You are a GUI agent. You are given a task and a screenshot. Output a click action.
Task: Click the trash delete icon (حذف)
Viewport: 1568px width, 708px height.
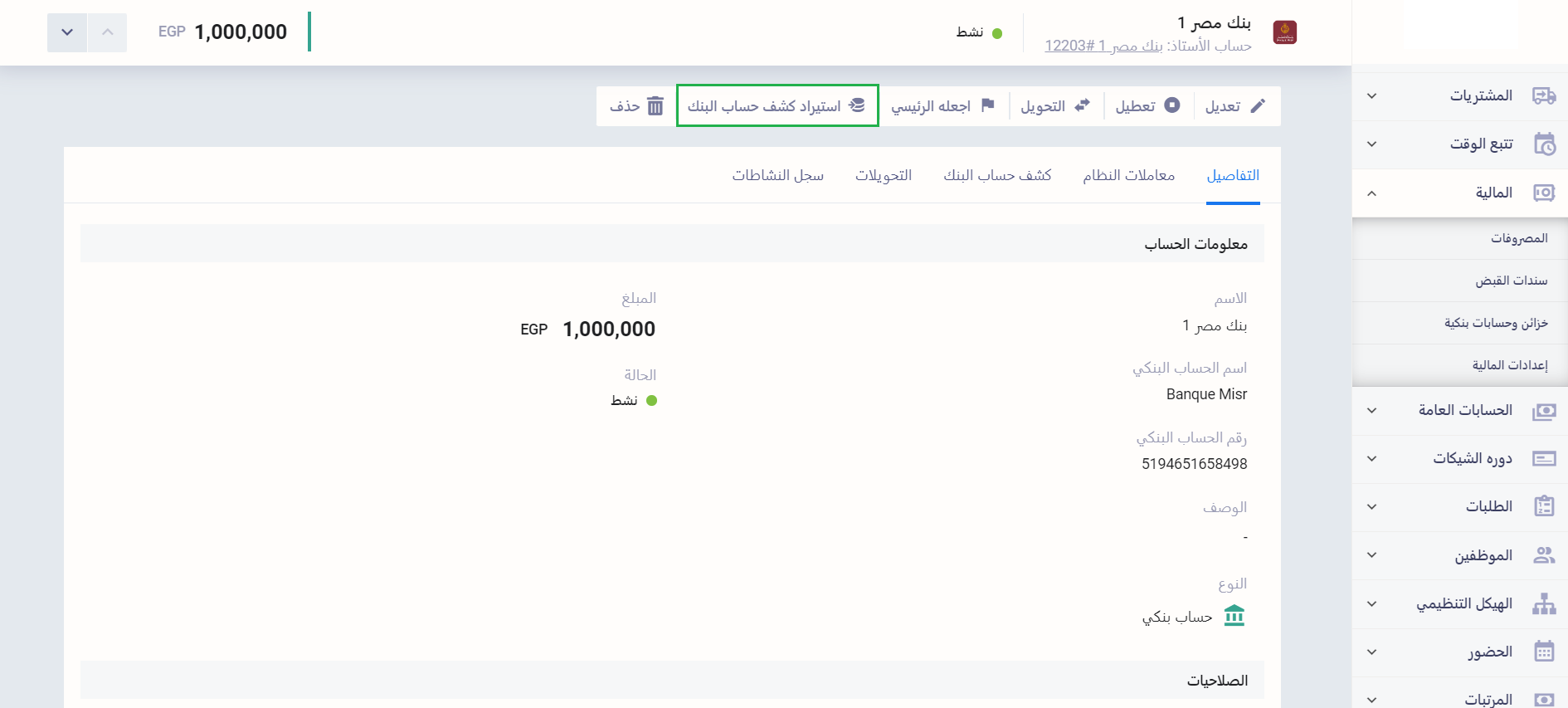[655, 106]
